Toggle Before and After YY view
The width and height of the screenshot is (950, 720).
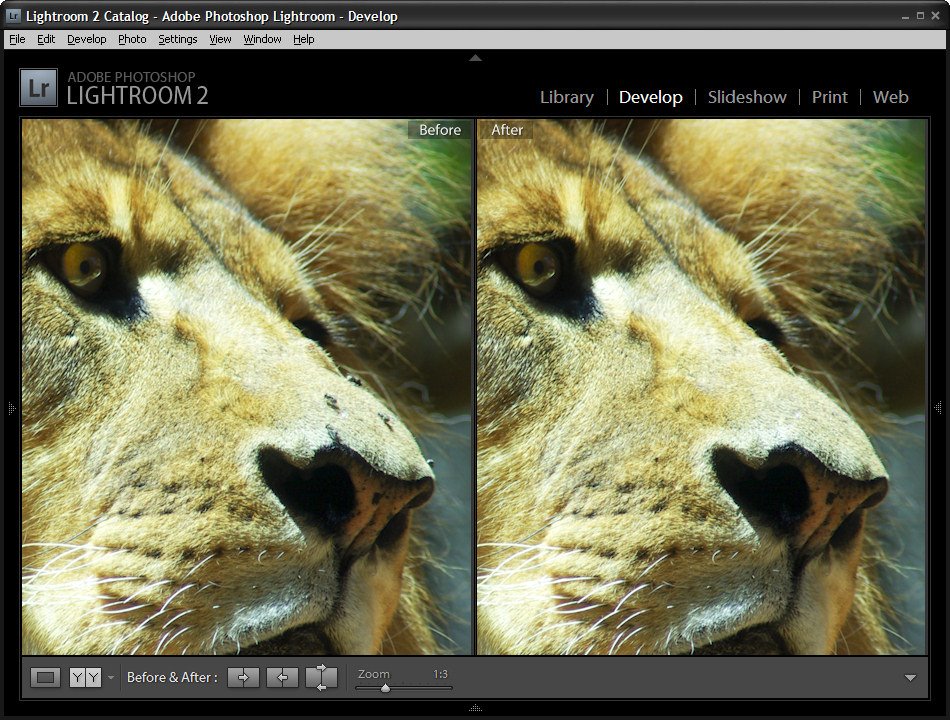pyautogui.click(x=85, y=677)
